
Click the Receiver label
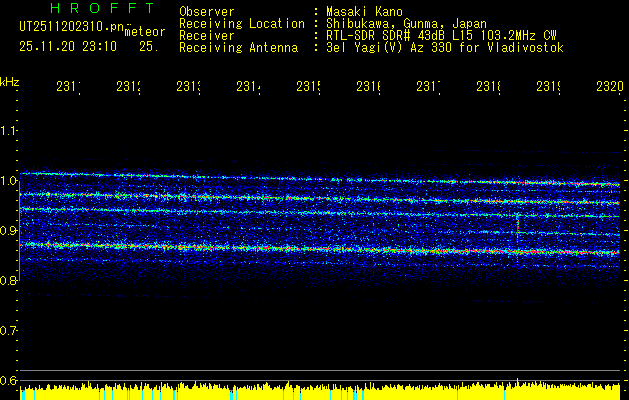tap(207, 36)
